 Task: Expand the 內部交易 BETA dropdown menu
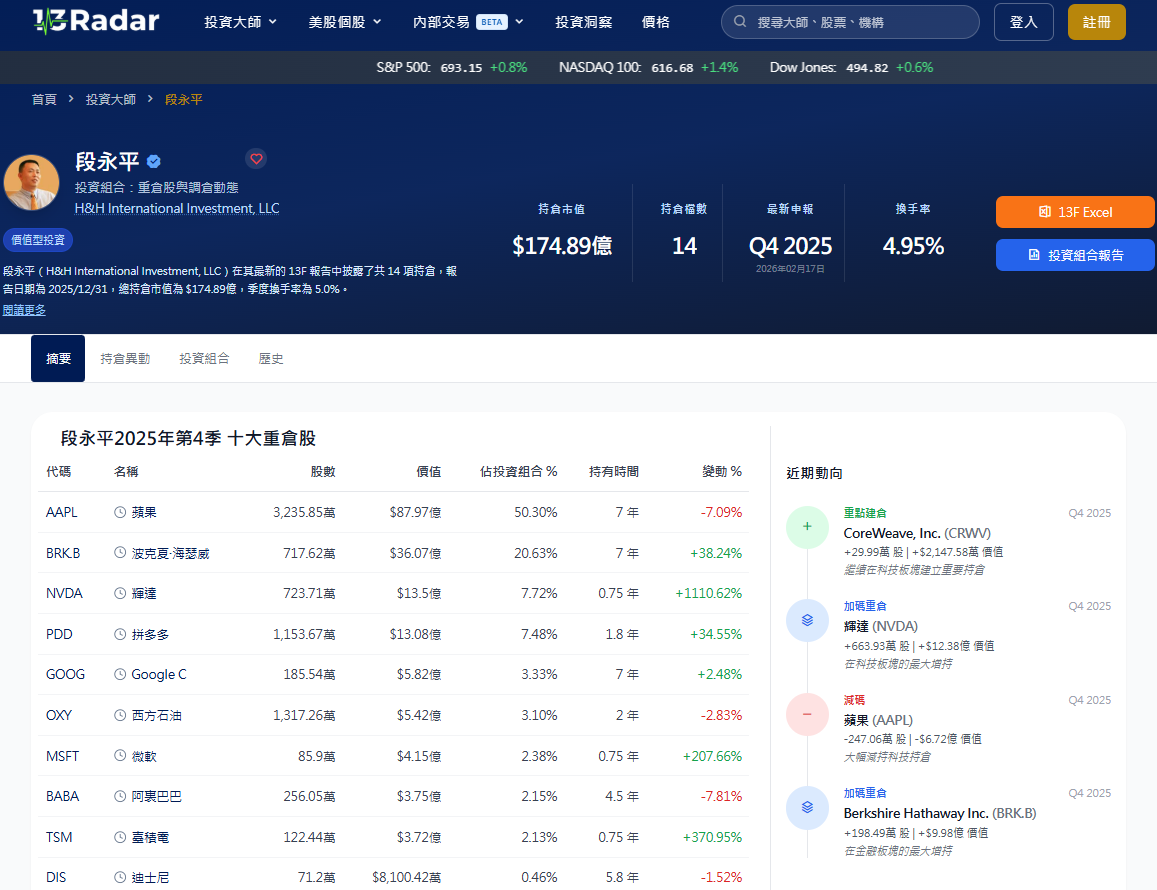468,22
